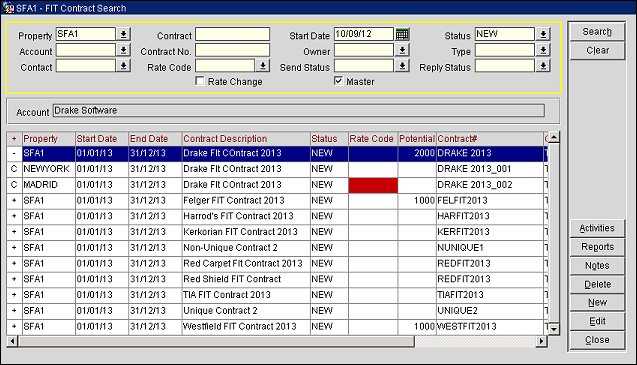Click the Delete button
The height and width of the screenshot is (365, 637).
pyautogui.click(x=597, y=284)
